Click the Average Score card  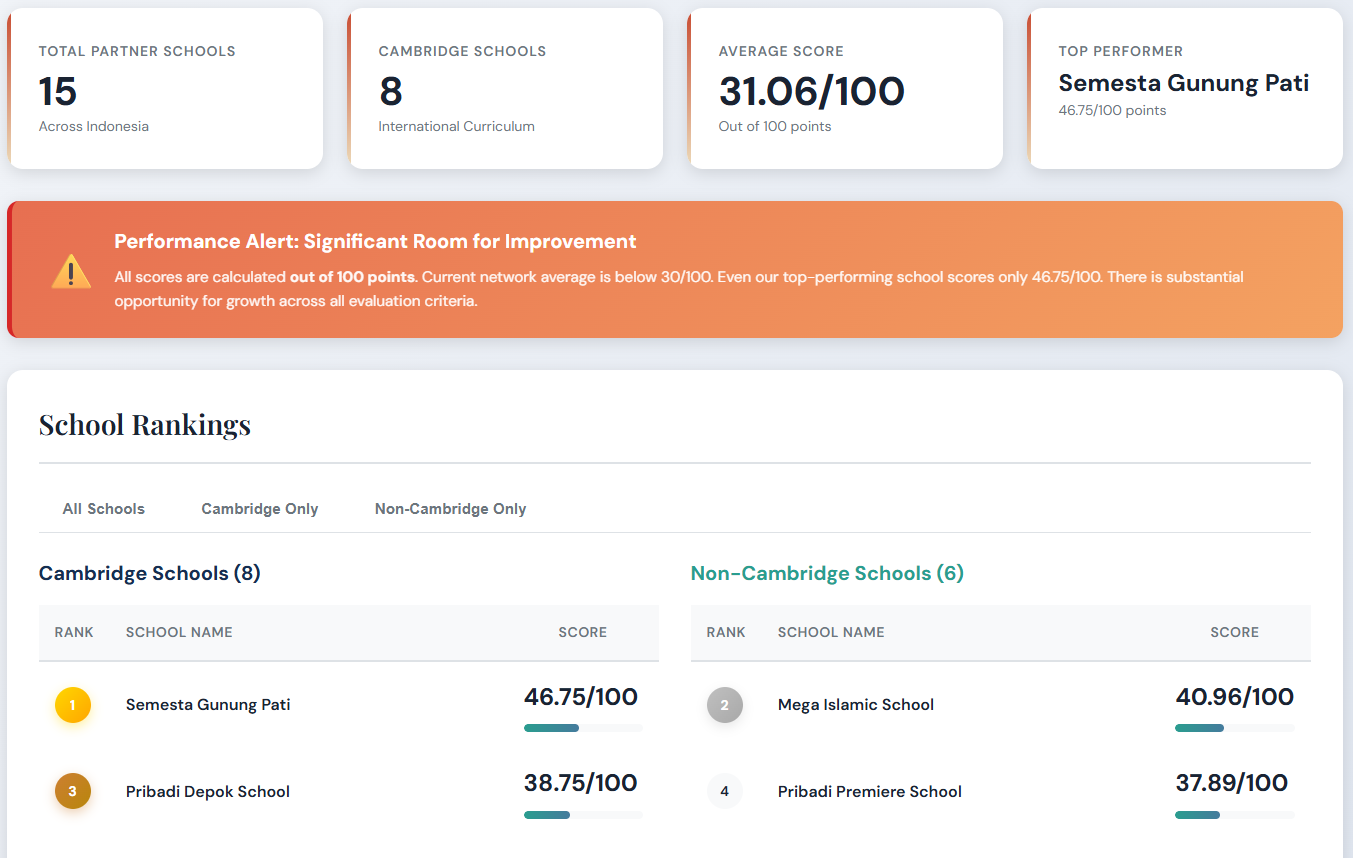pos(845,89)
